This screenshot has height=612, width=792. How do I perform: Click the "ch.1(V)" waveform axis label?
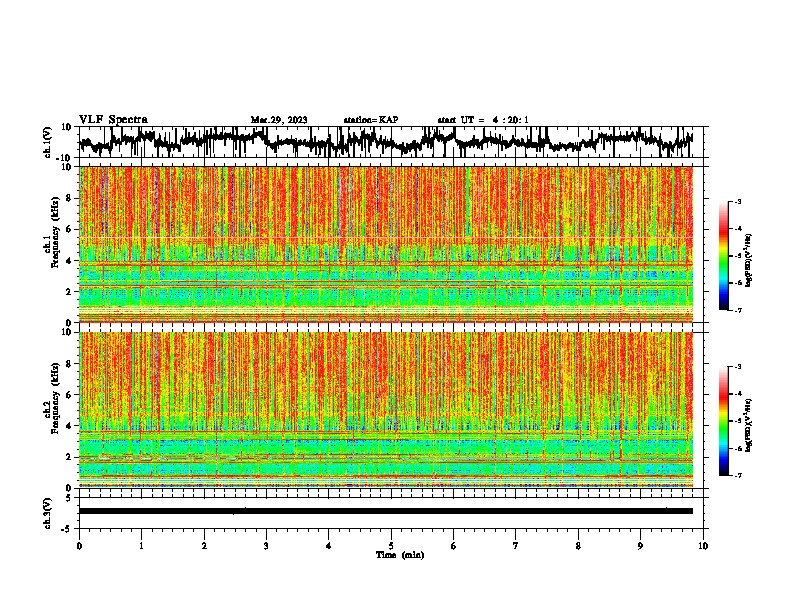click(x=48, y=142)
